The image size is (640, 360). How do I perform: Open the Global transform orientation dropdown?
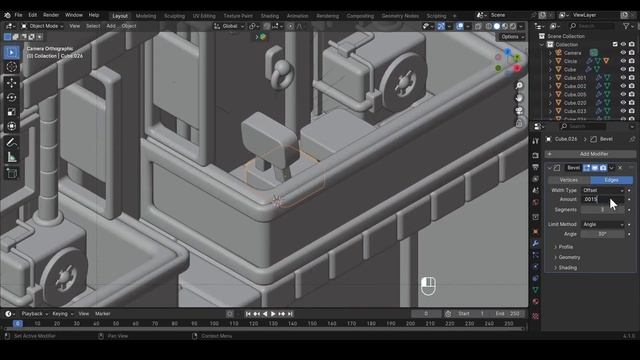pos(229,26)
